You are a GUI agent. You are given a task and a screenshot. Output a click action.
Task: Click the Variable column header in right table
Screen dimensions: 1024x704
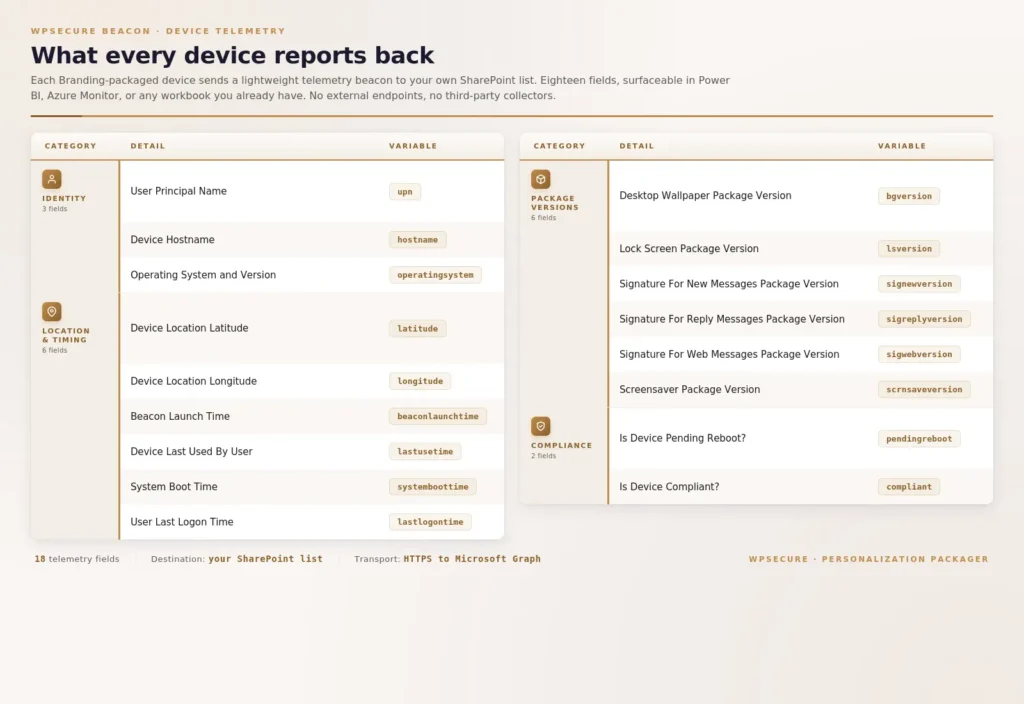click(901, 146)
